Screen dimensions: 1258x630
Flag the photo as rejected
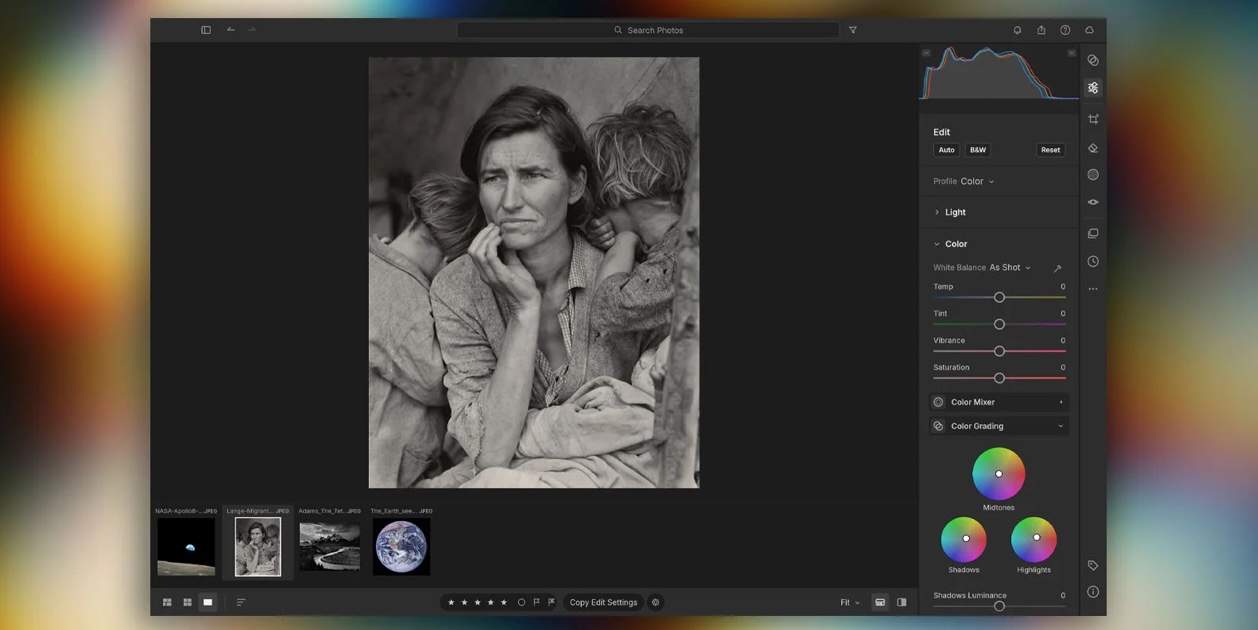[551, 602]
